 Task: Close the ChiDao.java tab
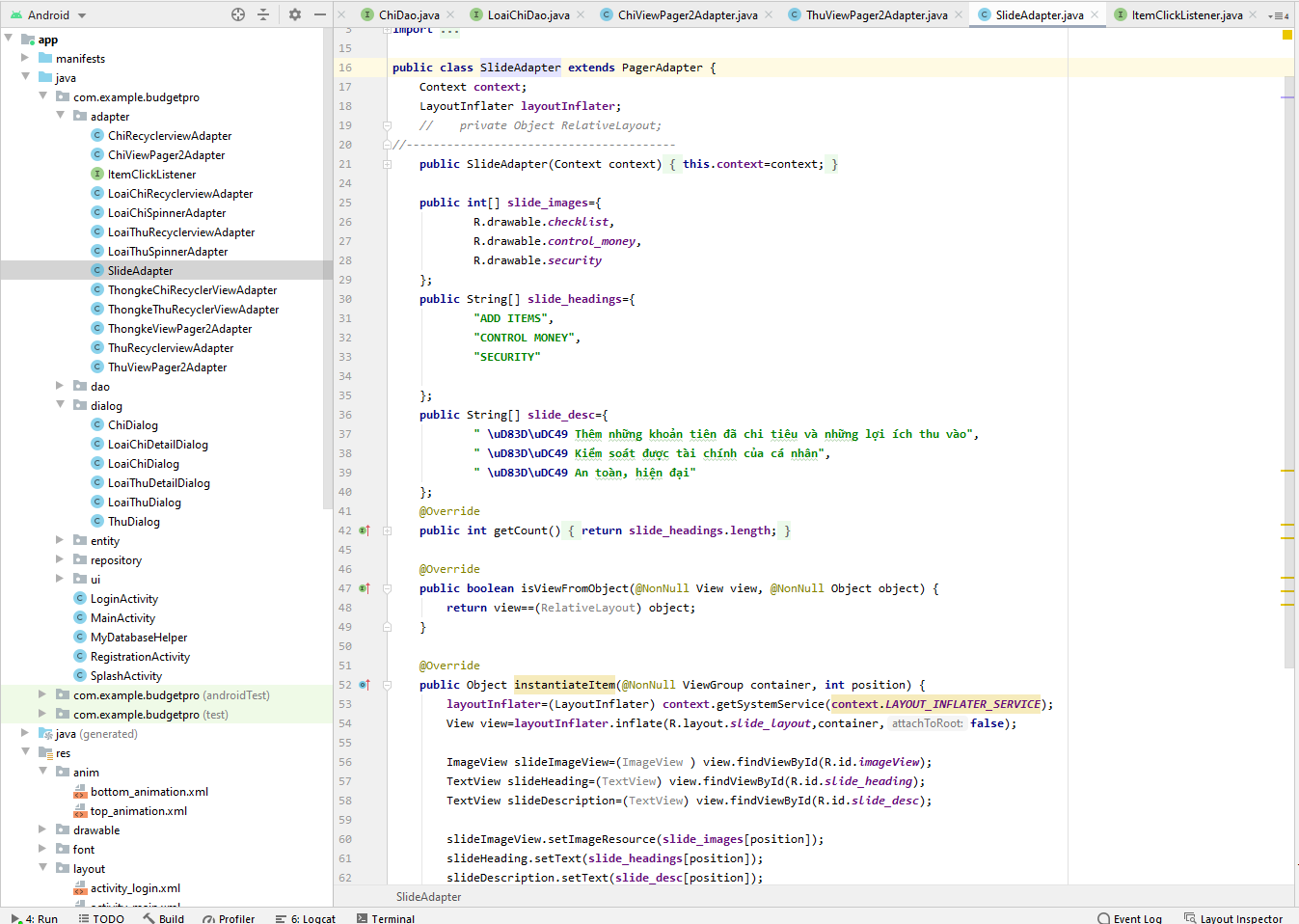pos(450,14)
